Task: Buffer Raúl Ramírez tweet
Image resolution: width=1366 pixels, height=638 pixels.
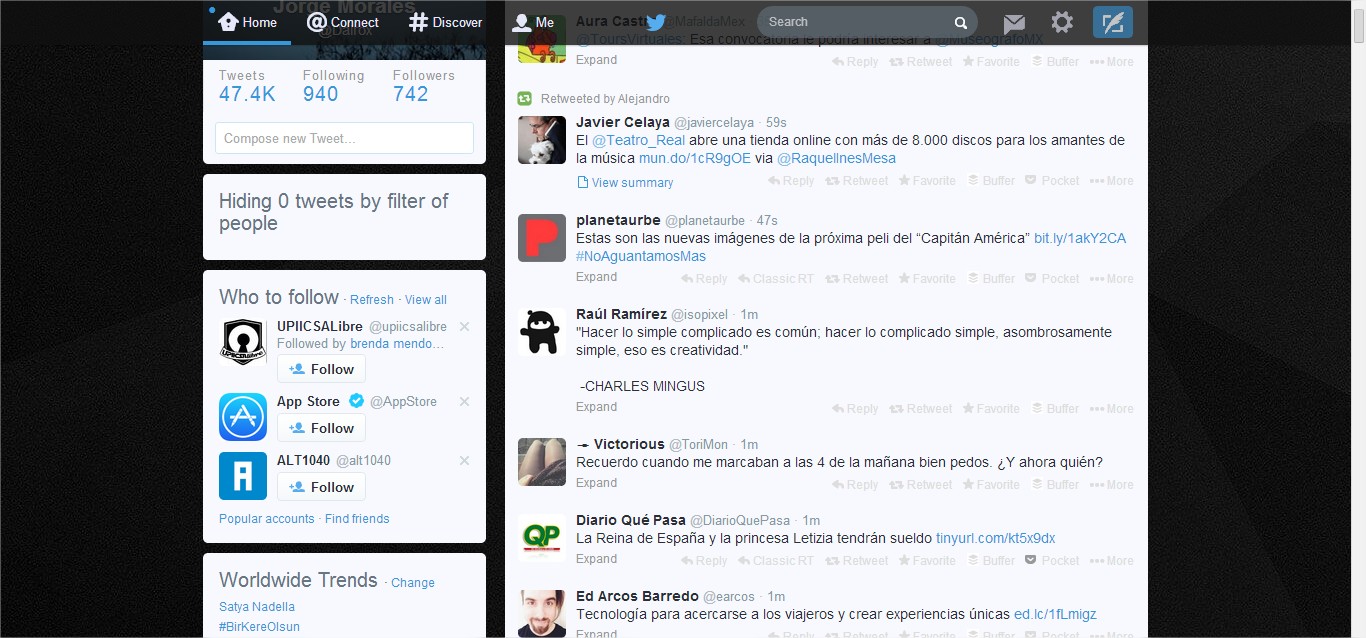Action: [1055, 409]
